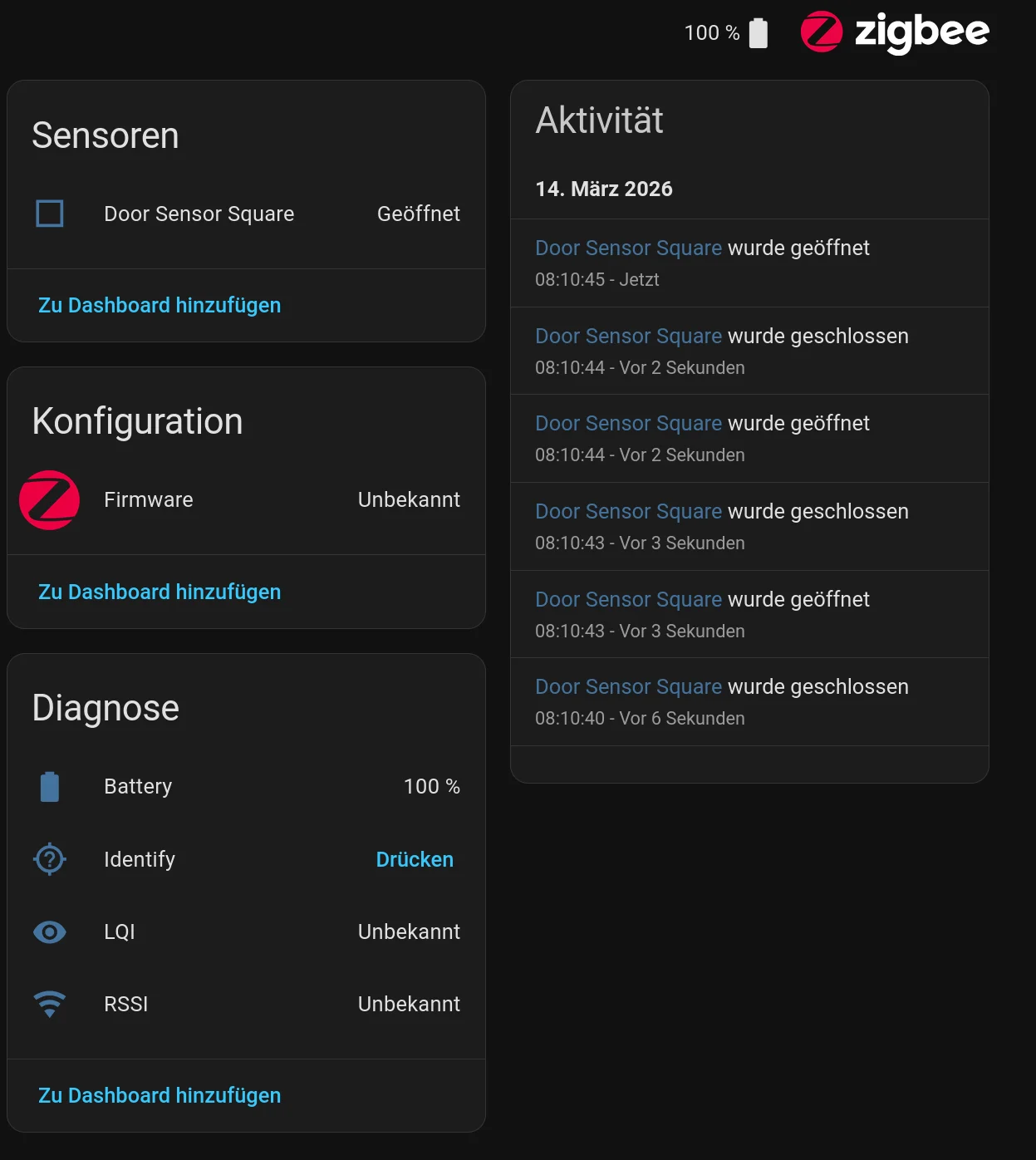Image resolution: width=1036 pixels, height=1160 pixels.
Task: Click the LQI eye icon
Action: click(50, 932)
